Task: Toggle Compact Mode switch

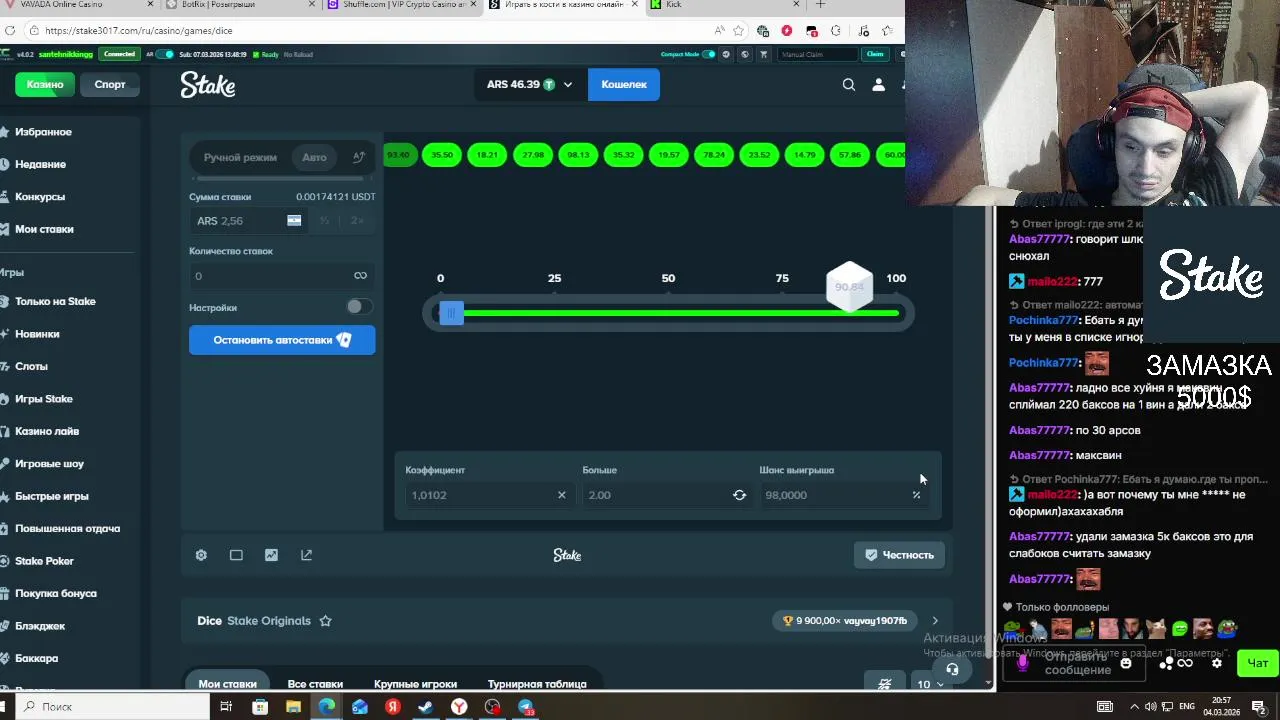Action: point(709,54)
